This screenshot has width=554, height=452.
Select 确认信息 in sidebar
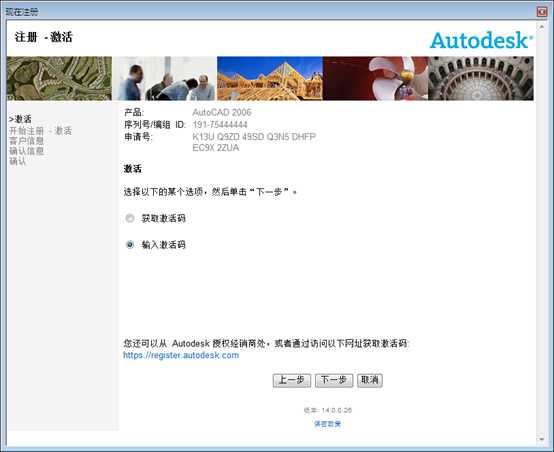[26, 151]
